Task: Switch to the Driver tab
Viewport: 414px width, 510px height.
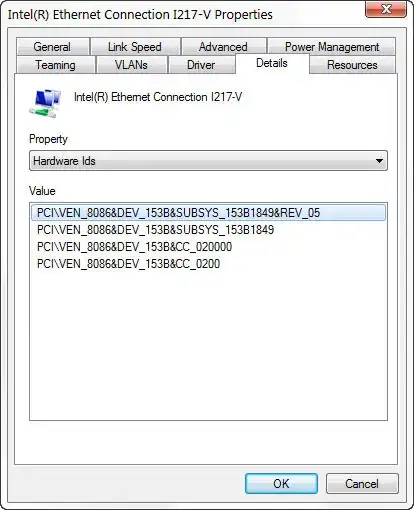Action: pos(201,65)
